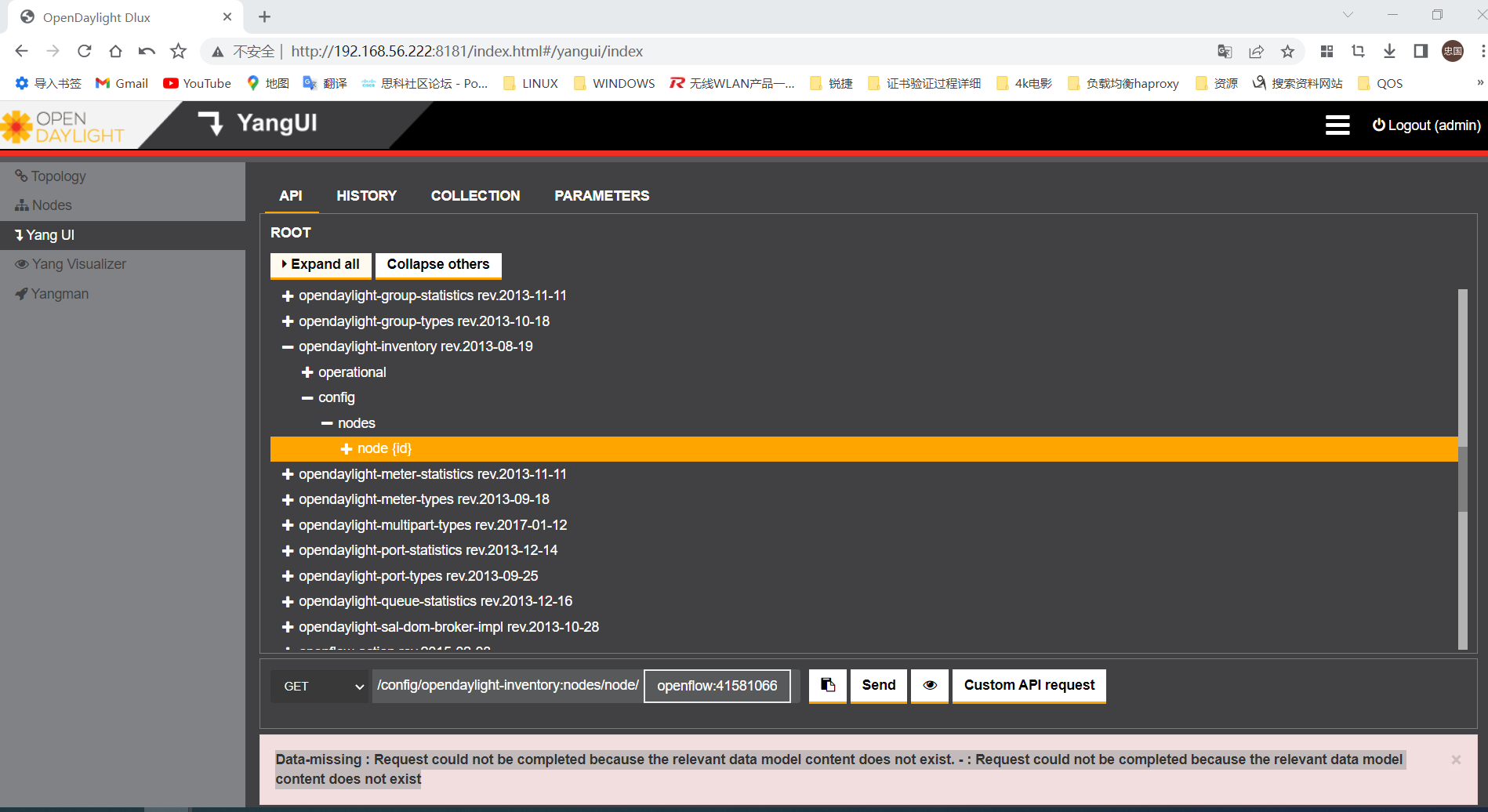Select Yang UI in the sidebar

click(x=122, y=235)
